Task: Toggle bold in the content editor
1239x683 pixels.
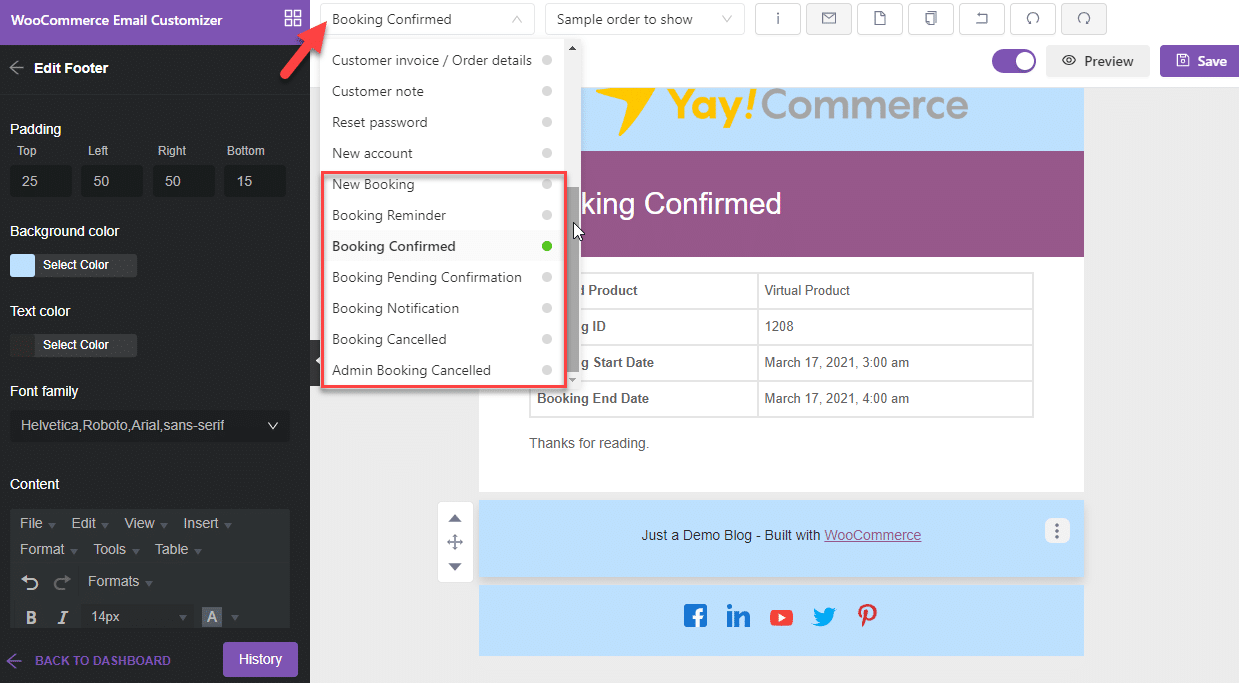Action: coord(31,617)
